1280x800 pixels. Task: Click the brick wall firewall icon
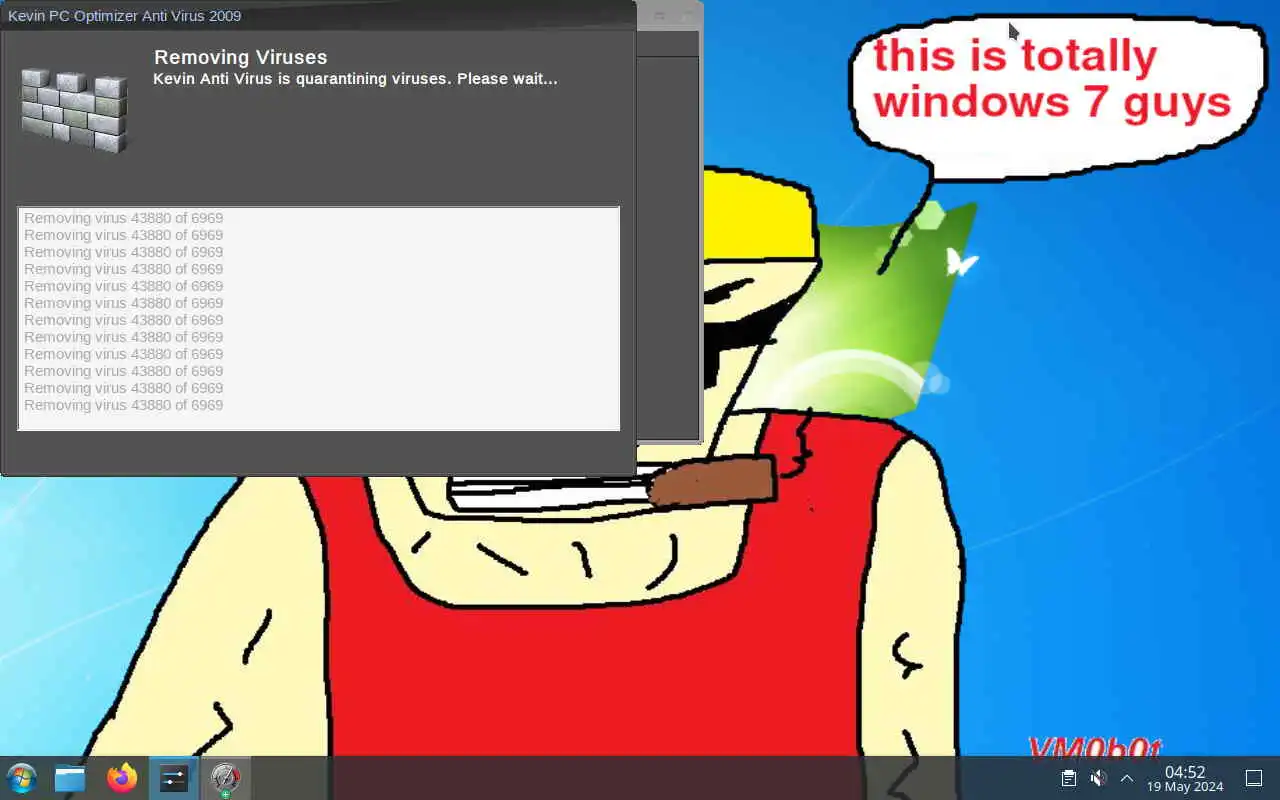tap(75, 110)
